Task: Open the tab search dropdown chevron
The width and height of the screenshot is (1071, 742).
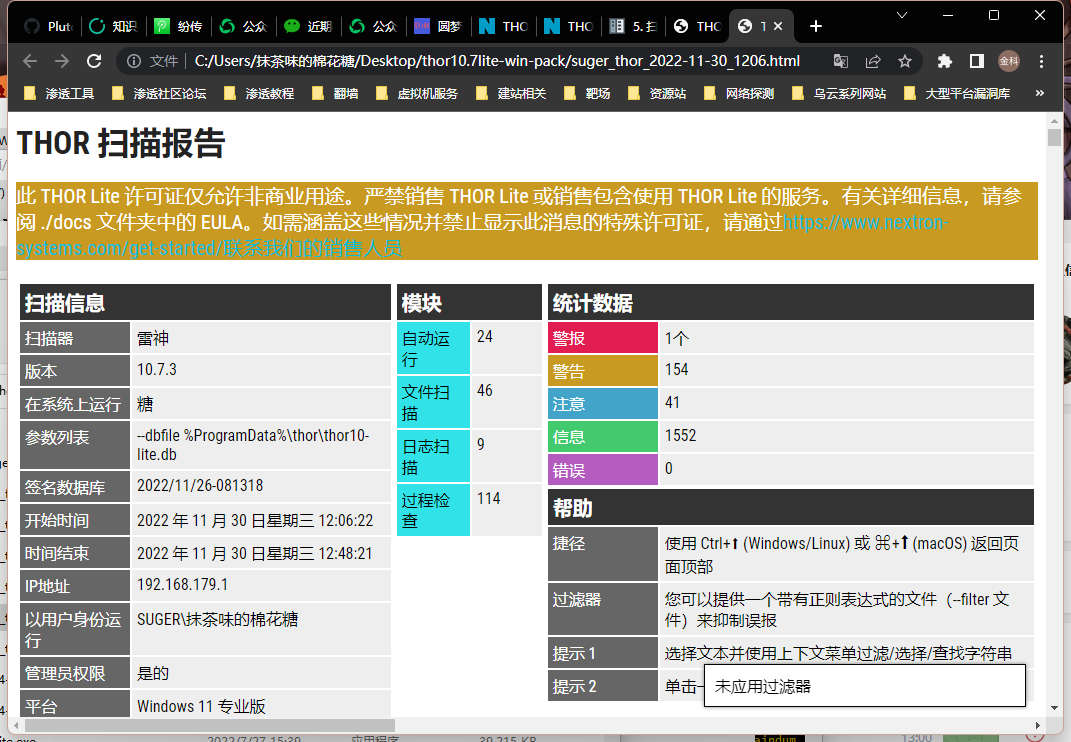Action: 902,15
